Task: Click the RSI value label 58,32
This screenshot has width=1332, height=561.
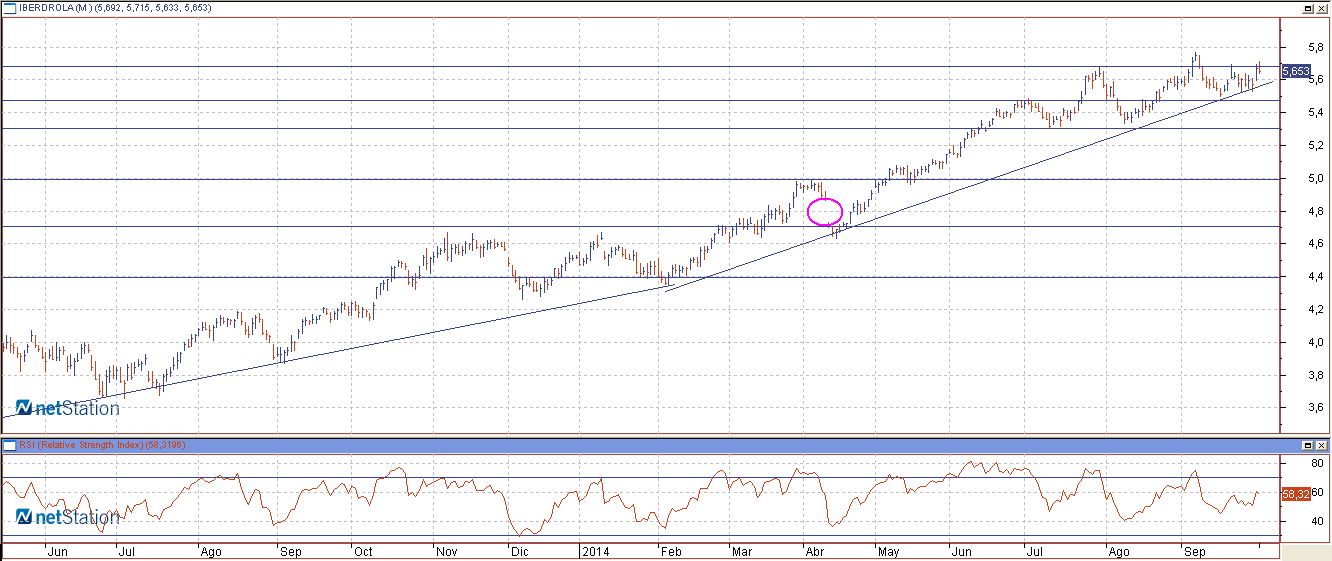Action: coord(1296,493)
